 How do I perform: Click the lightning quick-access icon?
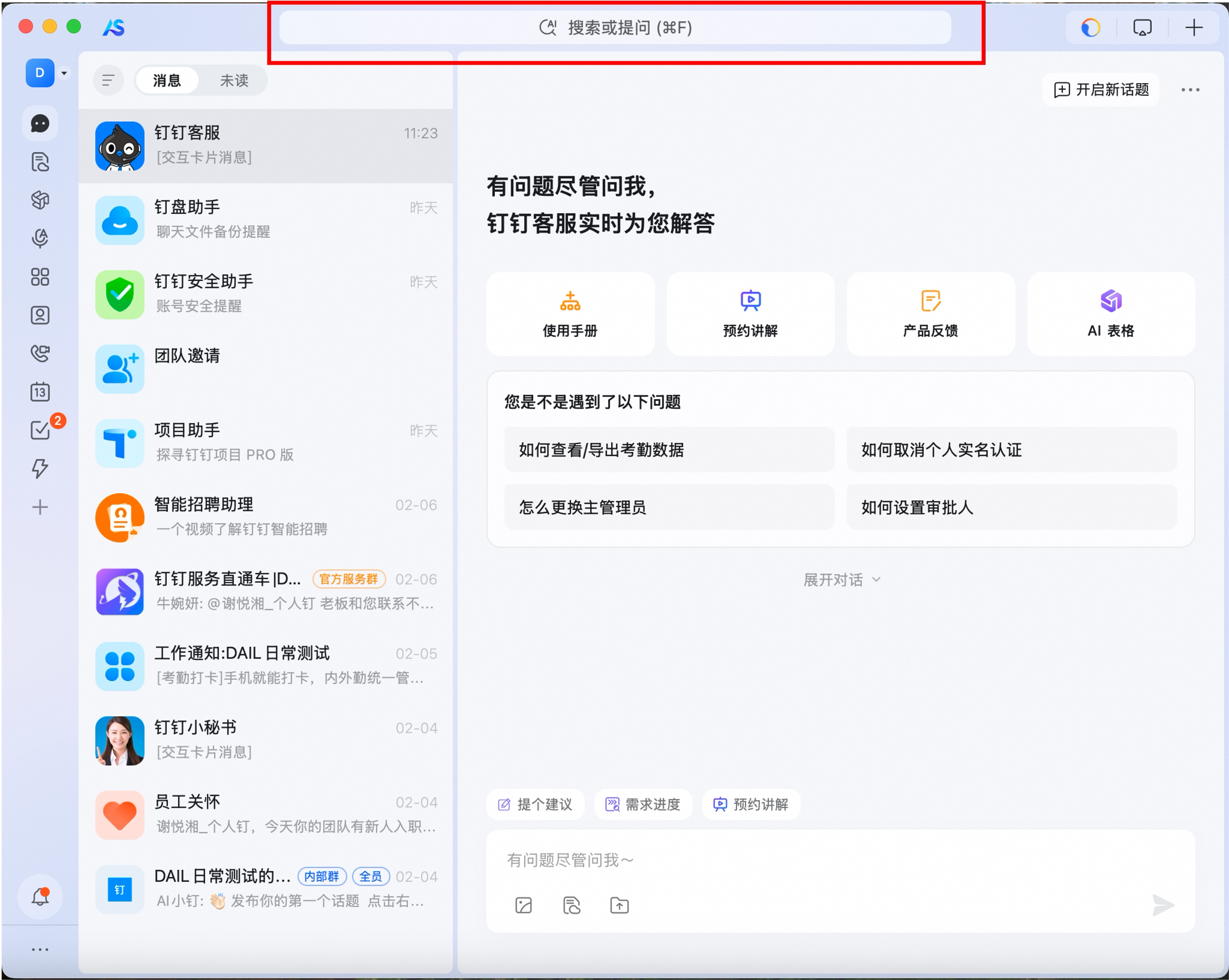(x=40, y=469)
